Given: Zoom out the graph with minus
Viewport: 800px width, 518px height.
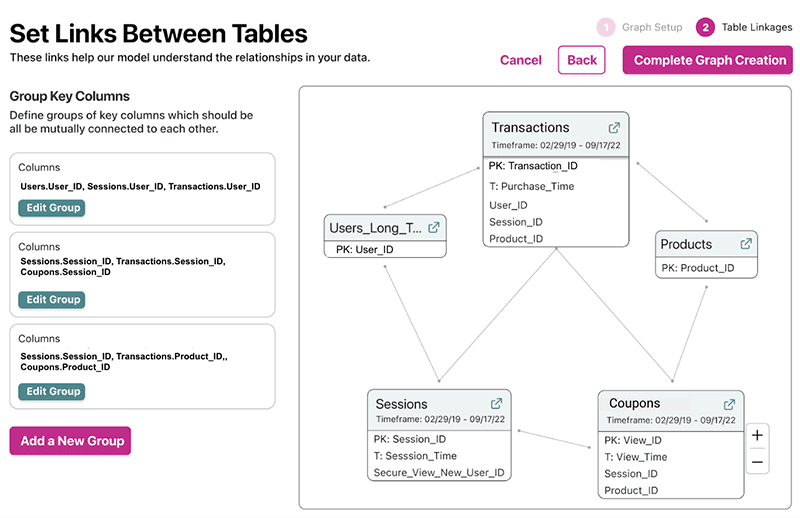Looking at the screenshot, I should (x=757, y=462).
